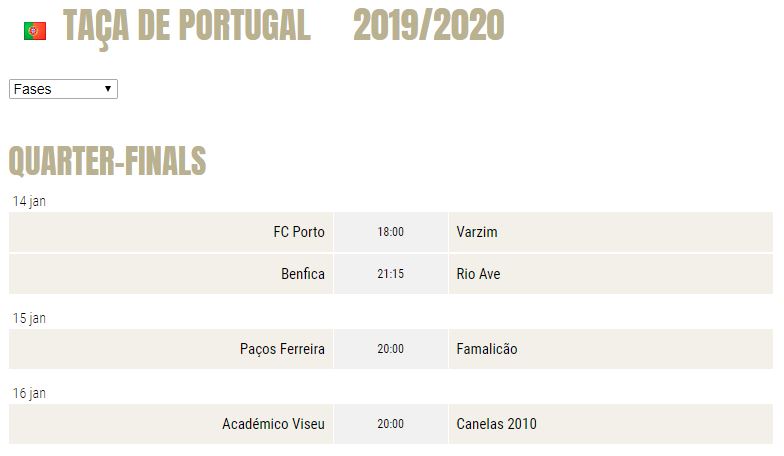
Task: Click the 16 jan date label
Action: pos(29,394)
